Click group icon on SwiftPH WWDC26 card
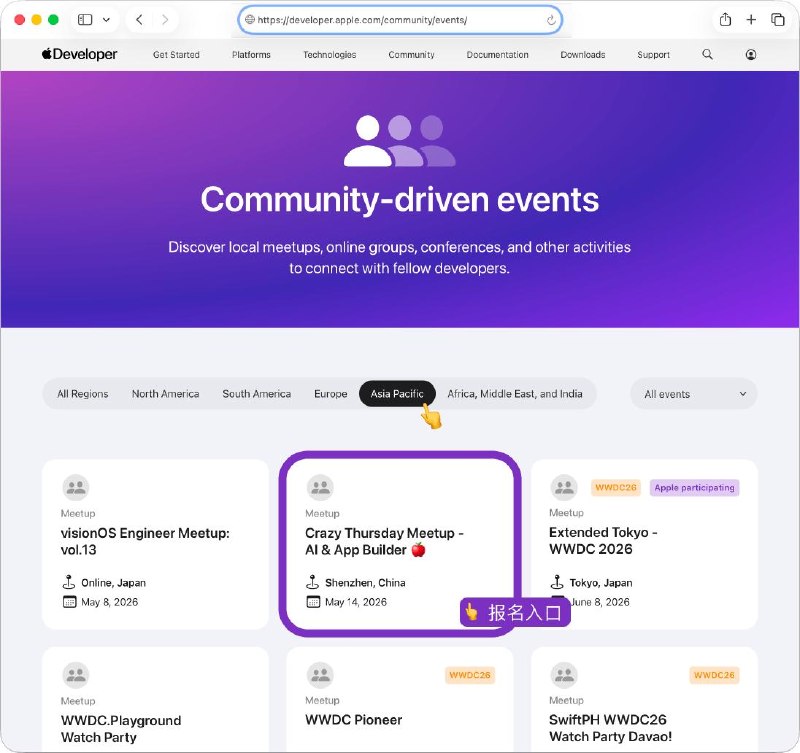The height and width of the screenshot is (753, 800). click(564, 674)
